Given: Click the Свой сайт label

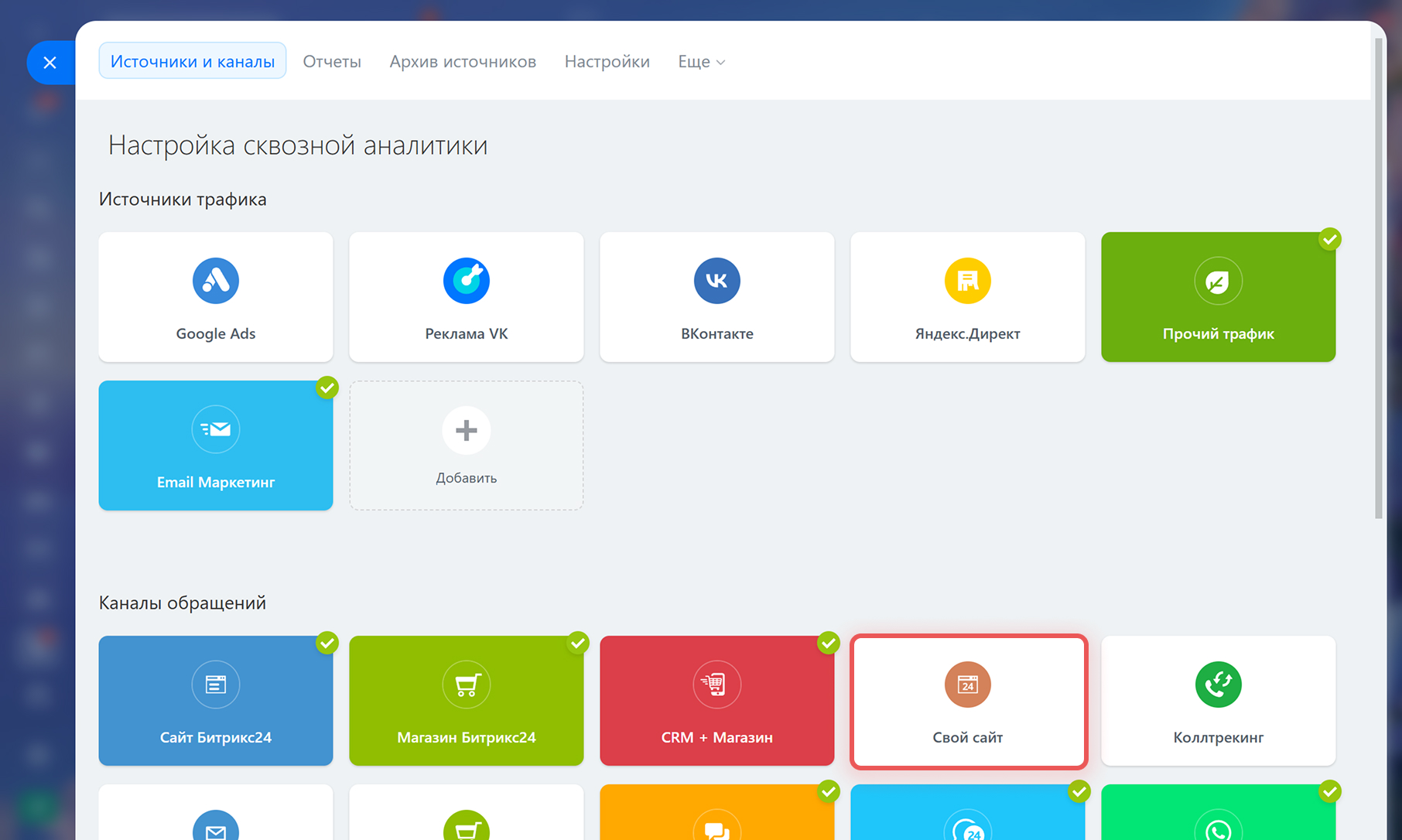Looking at the screenshot, I should (x=968, y=738).
